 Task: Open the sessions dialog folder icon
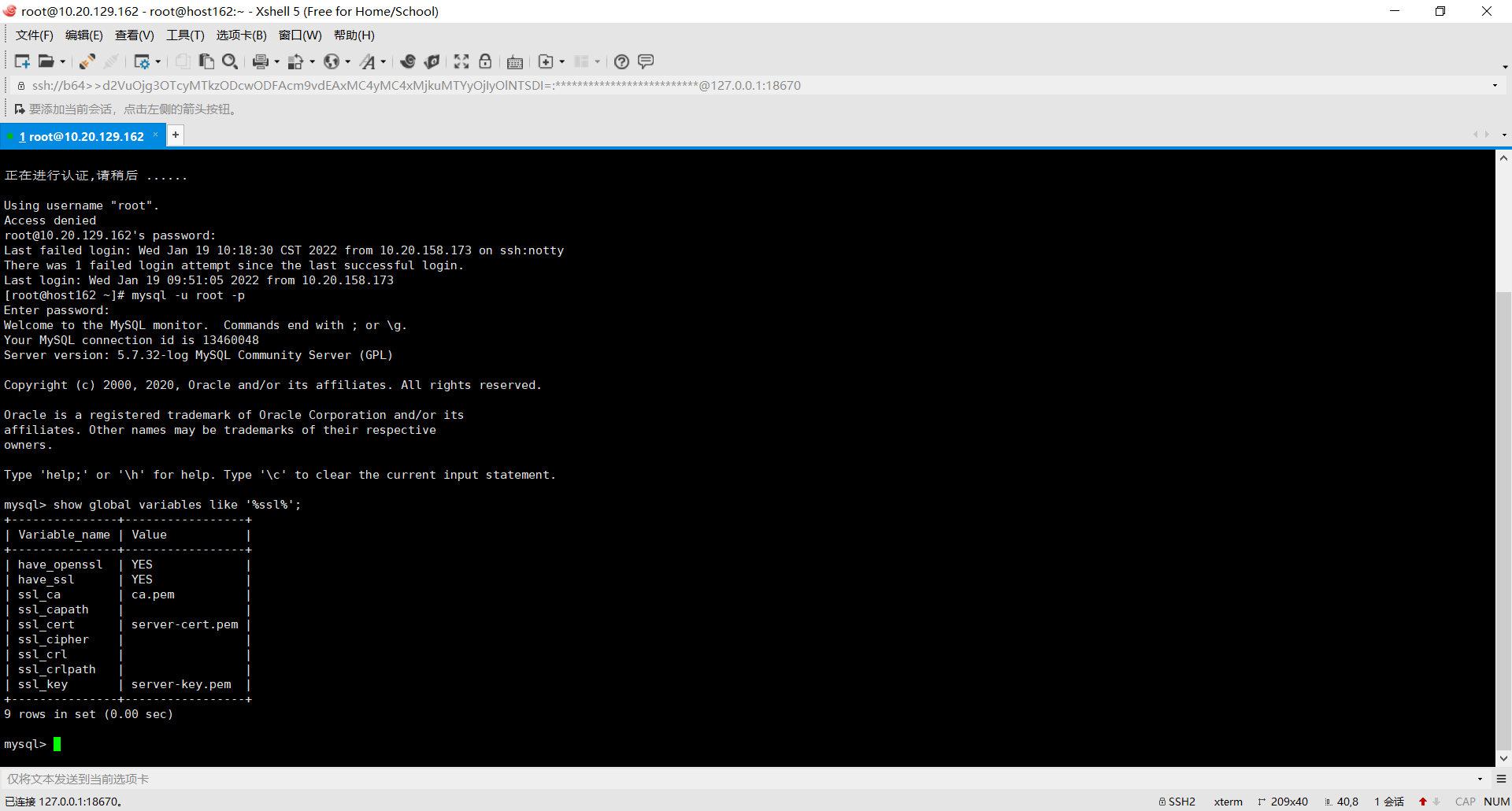48,61
